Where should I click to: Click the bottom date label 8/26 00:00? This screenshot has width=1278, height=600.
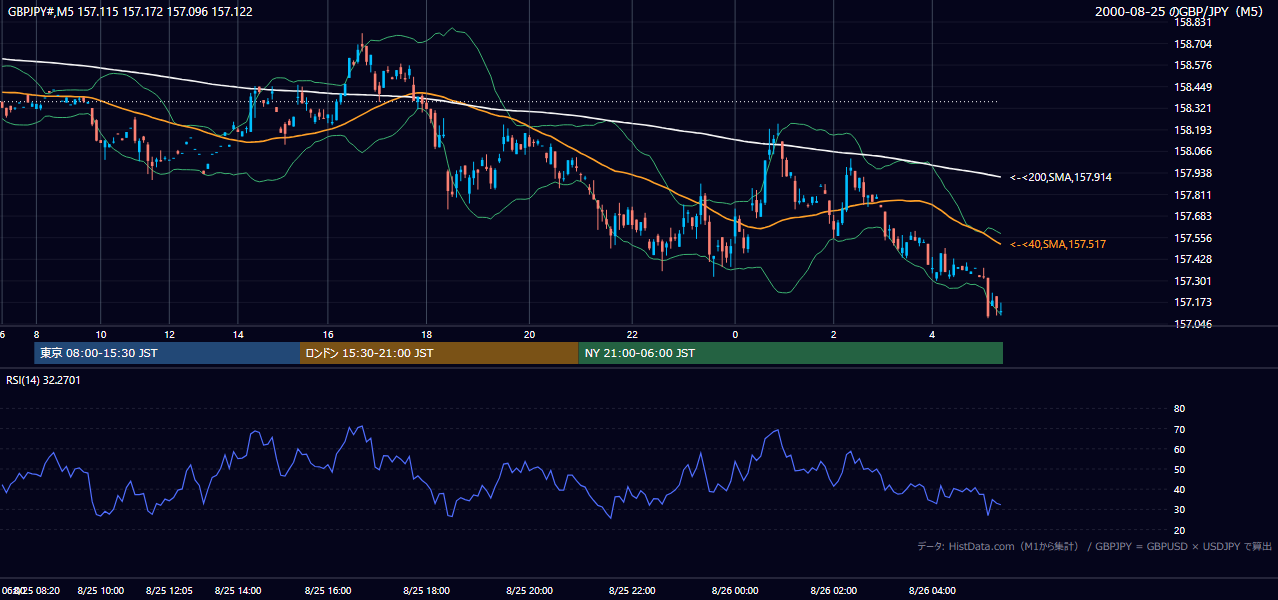pyautogui.click(x=735, y=591)
